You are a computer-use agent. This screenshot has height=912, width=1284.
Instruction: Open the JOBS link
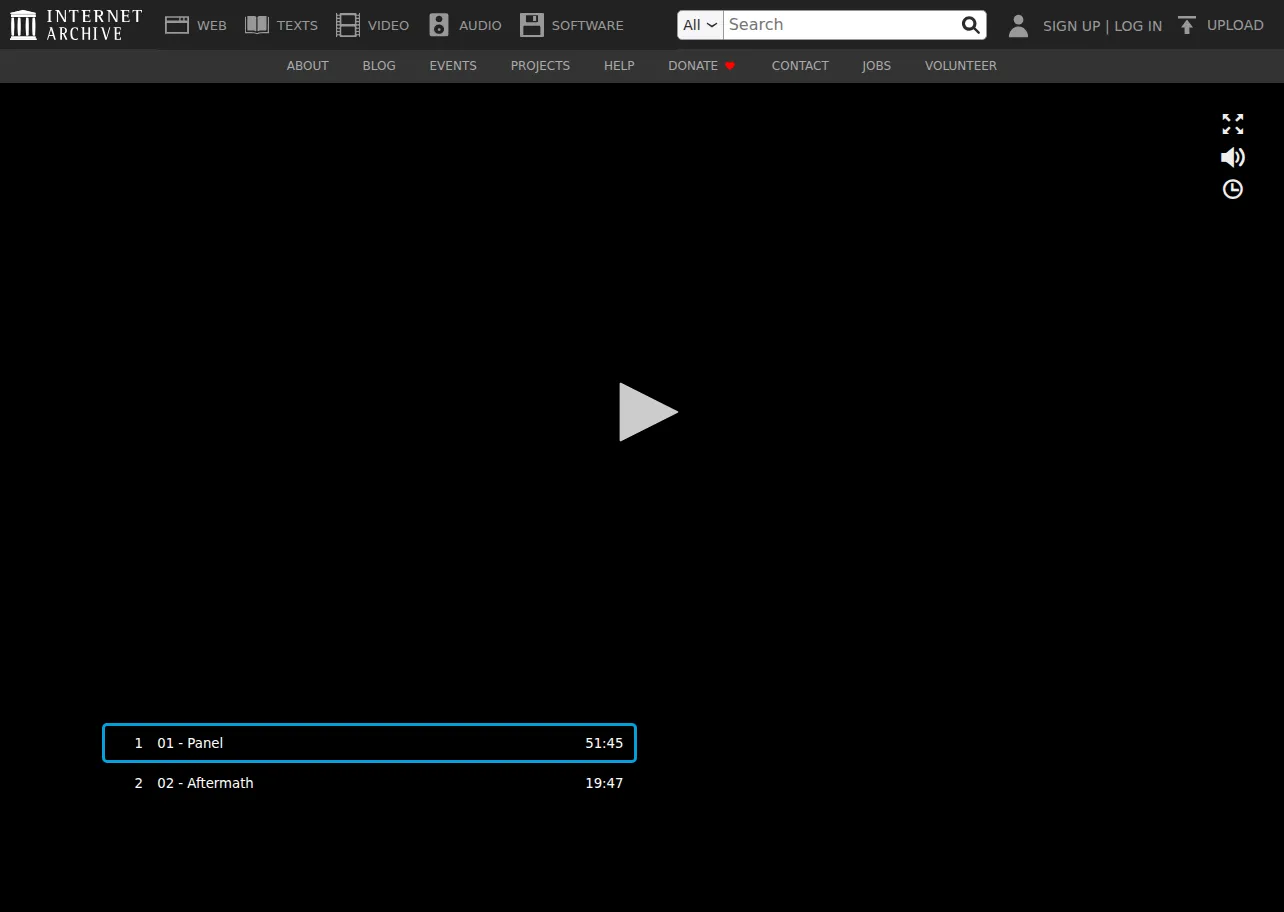876,66
